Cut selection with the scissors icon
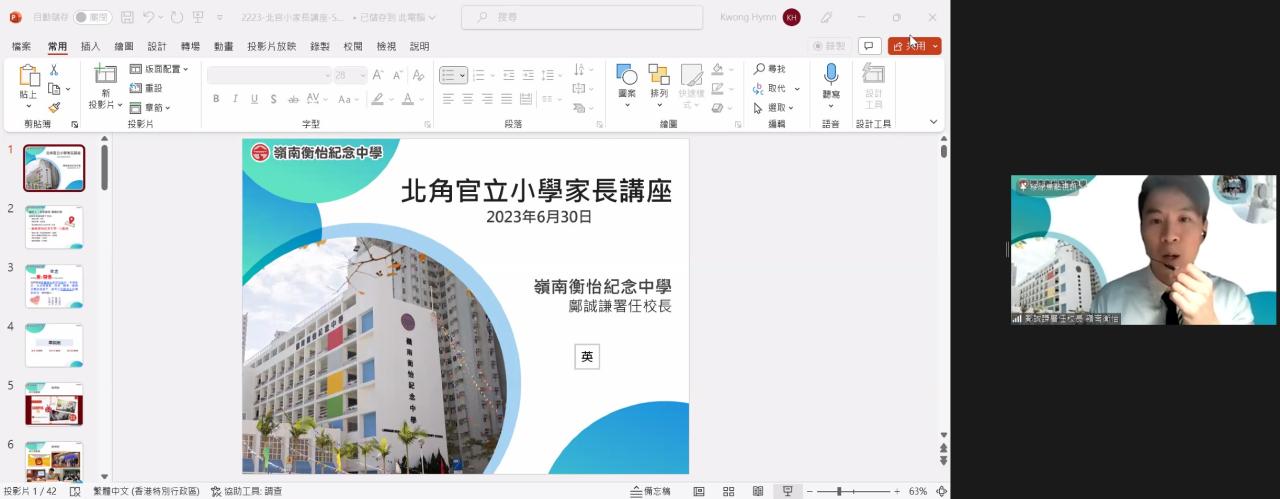This screenshot has height=499, width=1280. pyautogui.click(x=54, y=70)
